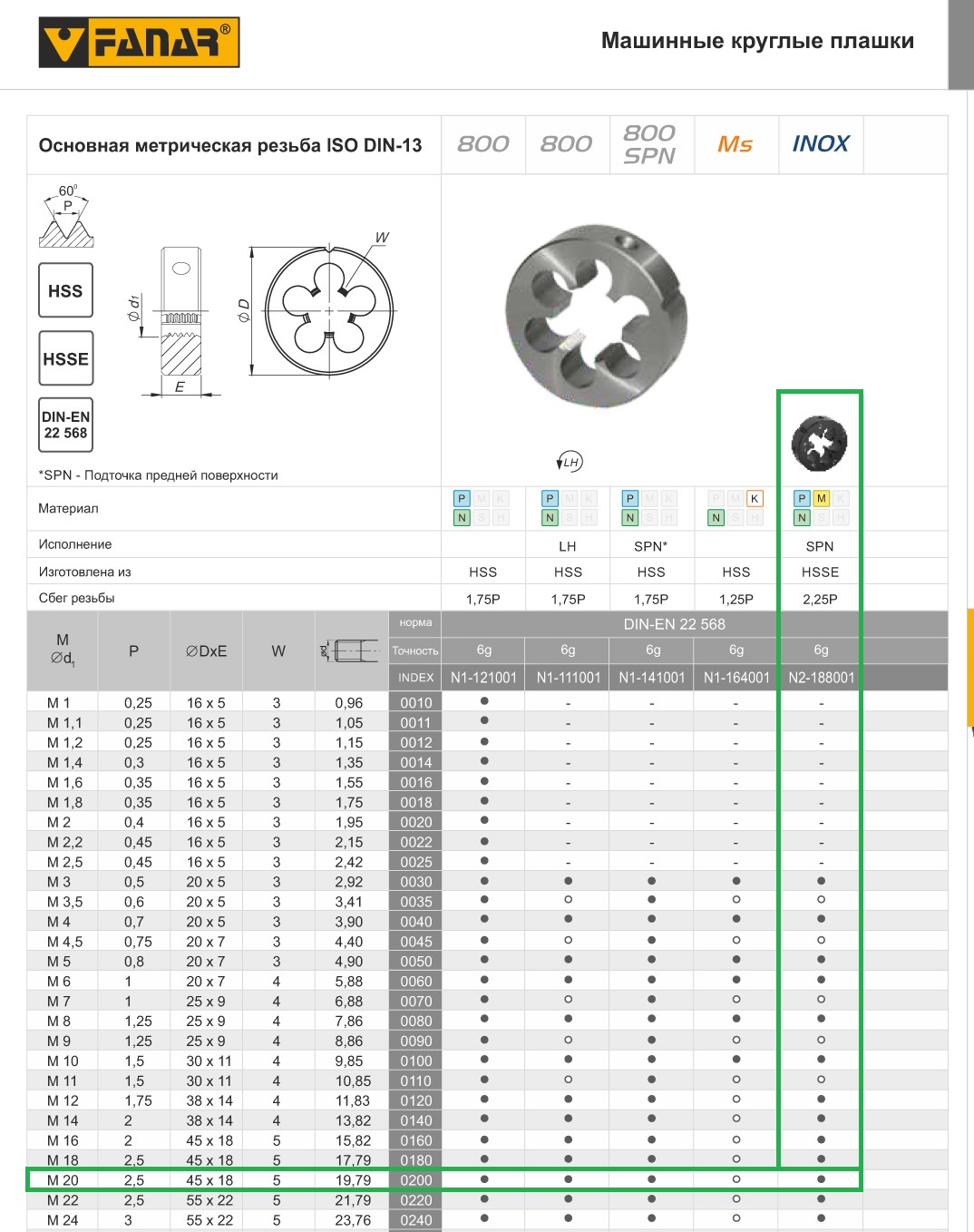
Task: Click the small black INOX die thumbnail
Action: click(x=819, y=442)
